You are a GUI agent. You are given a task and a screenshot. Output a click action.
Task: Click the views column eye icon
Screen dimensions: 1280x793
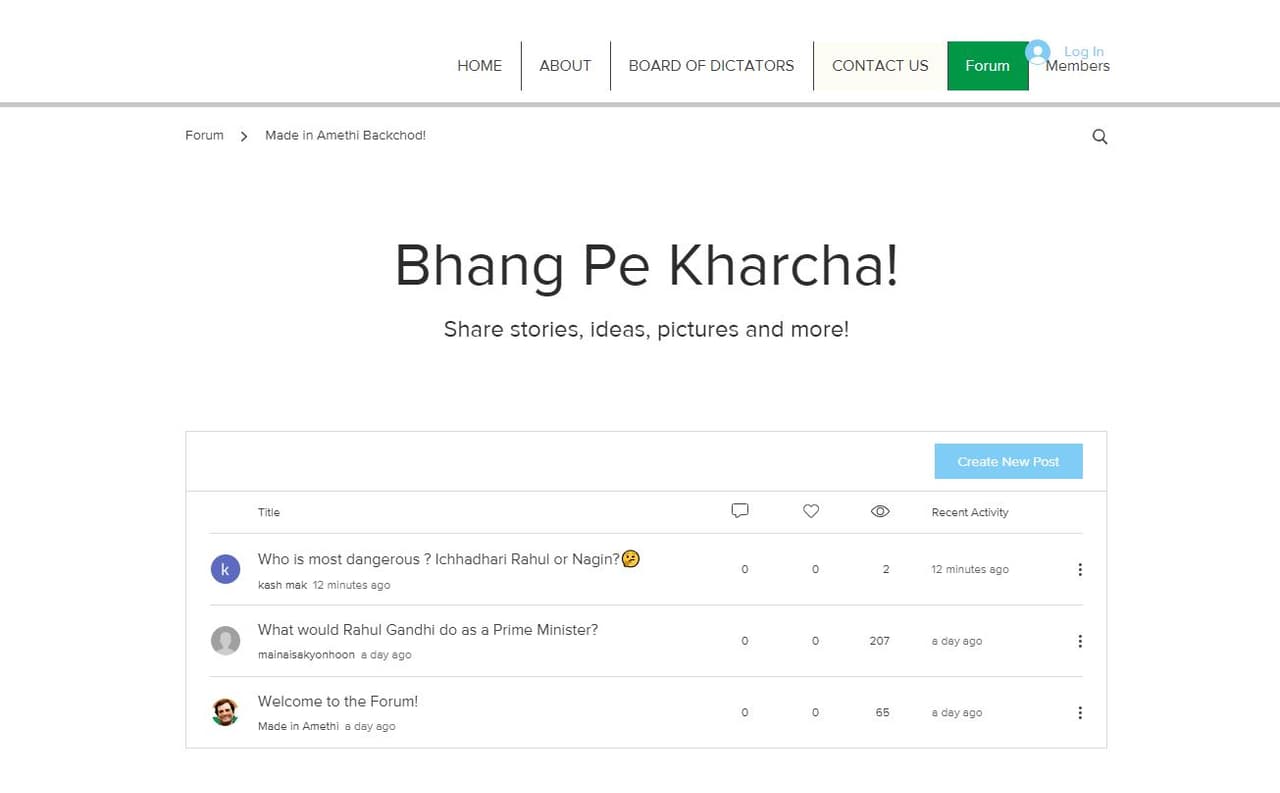tap(880, 511)
